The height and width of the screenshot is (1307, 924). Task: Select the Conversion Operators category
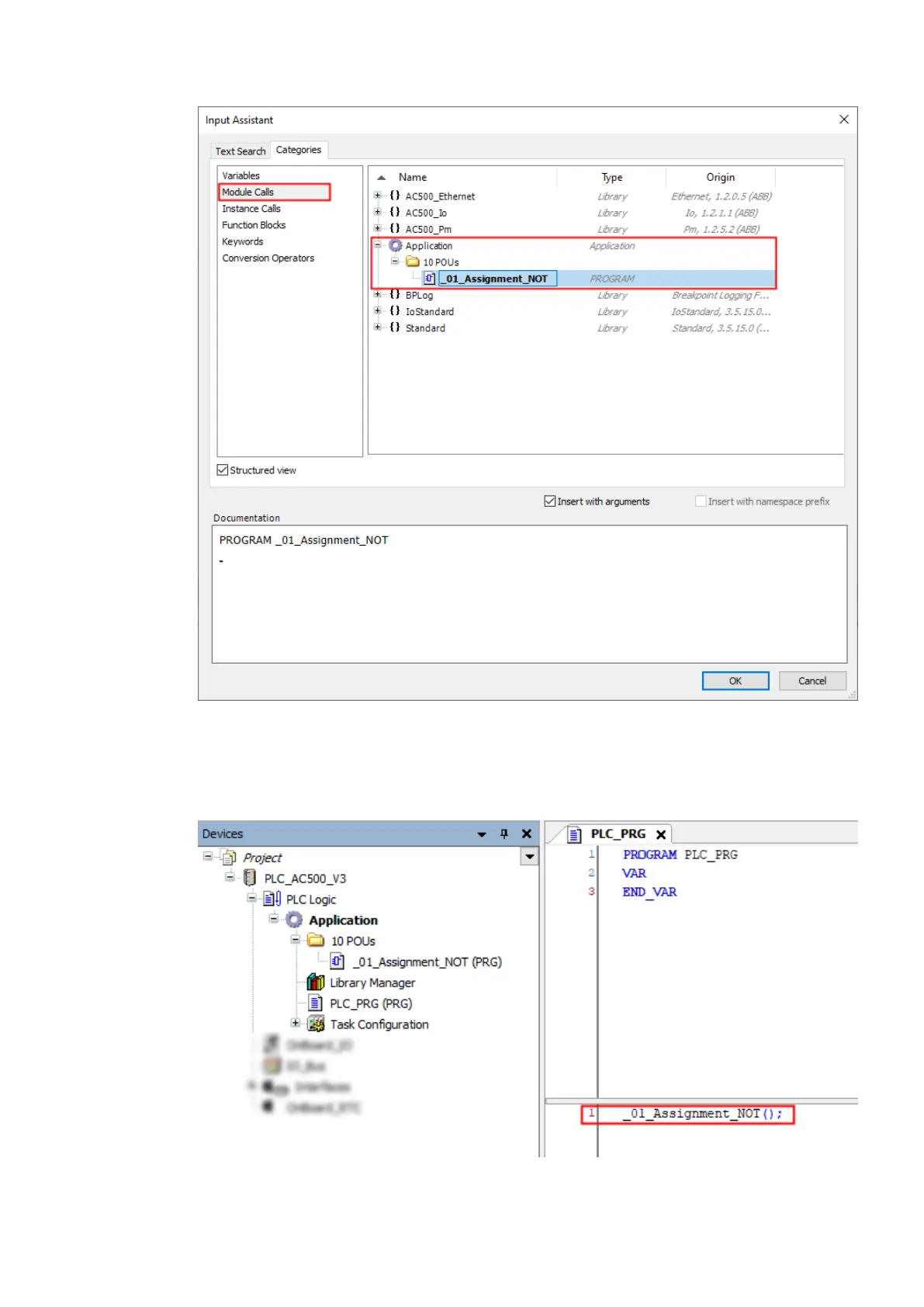pos(268,258)
